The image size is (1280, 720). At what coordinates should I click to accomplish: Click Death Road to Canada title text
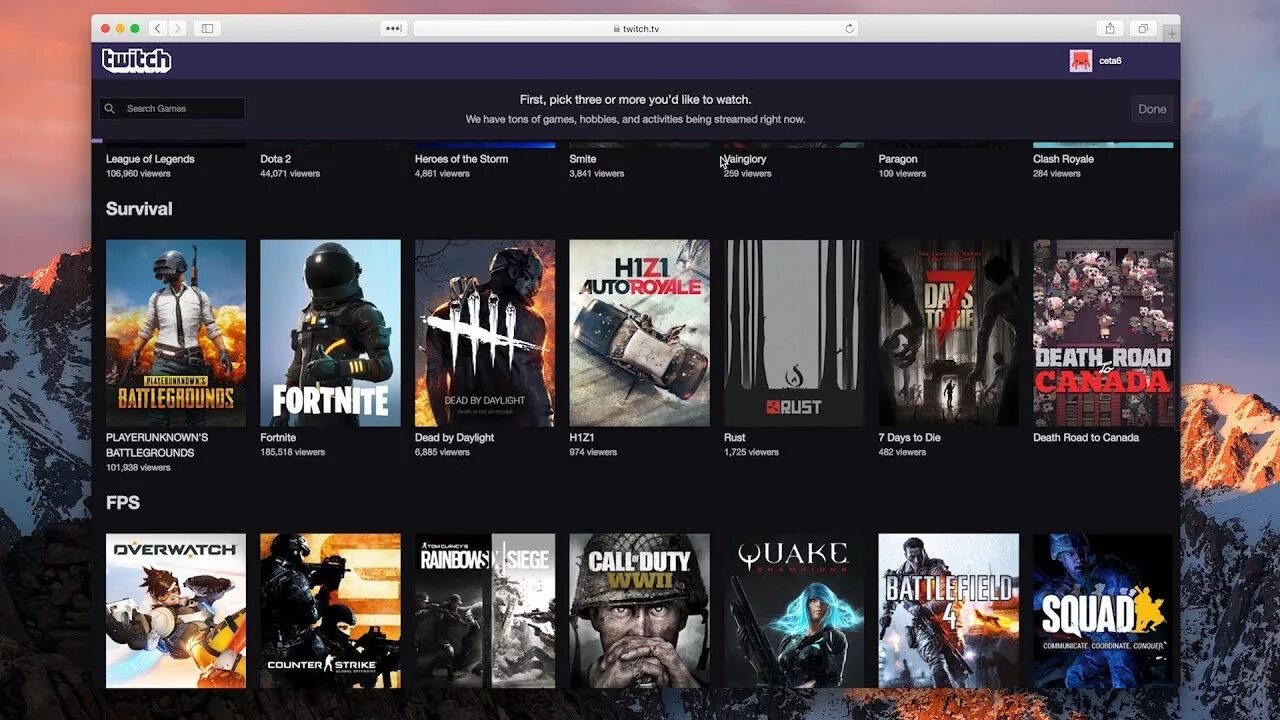(x=1086, y=437)
